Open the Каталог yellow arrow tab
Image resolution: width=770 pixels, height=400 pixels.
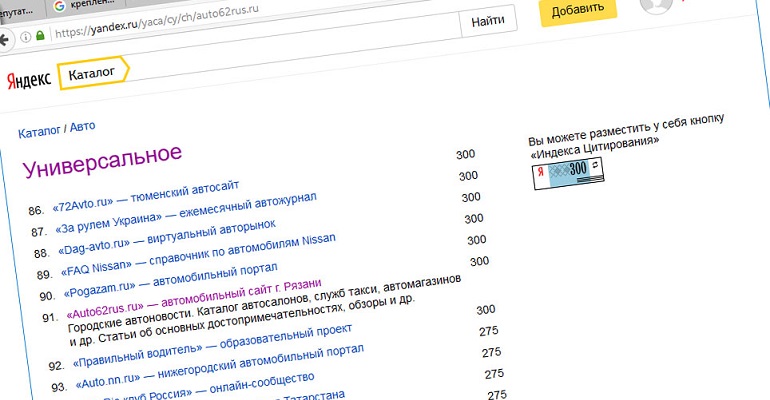(93, 74)
